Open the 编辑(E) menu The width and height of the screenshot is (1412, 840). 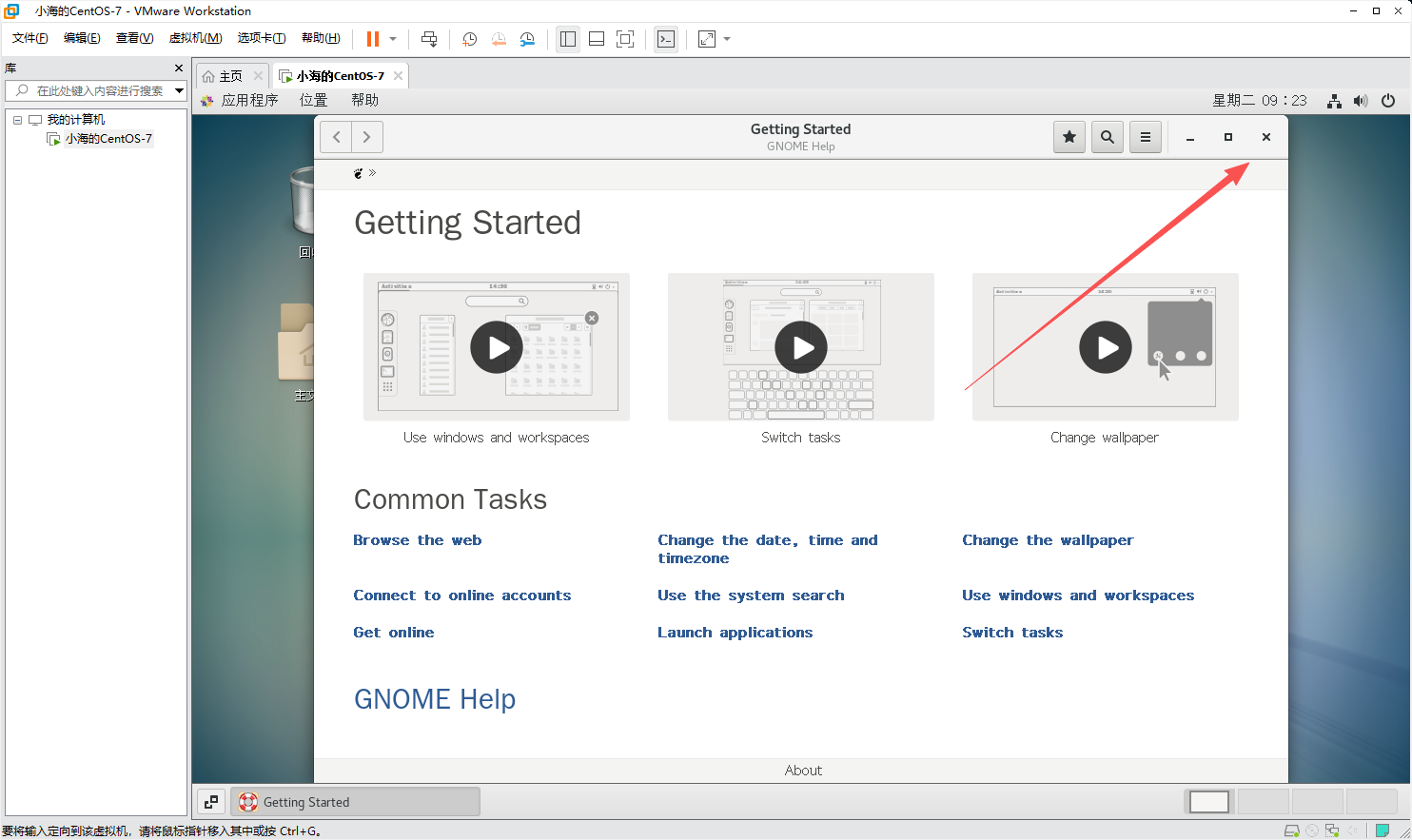(82, 38)
